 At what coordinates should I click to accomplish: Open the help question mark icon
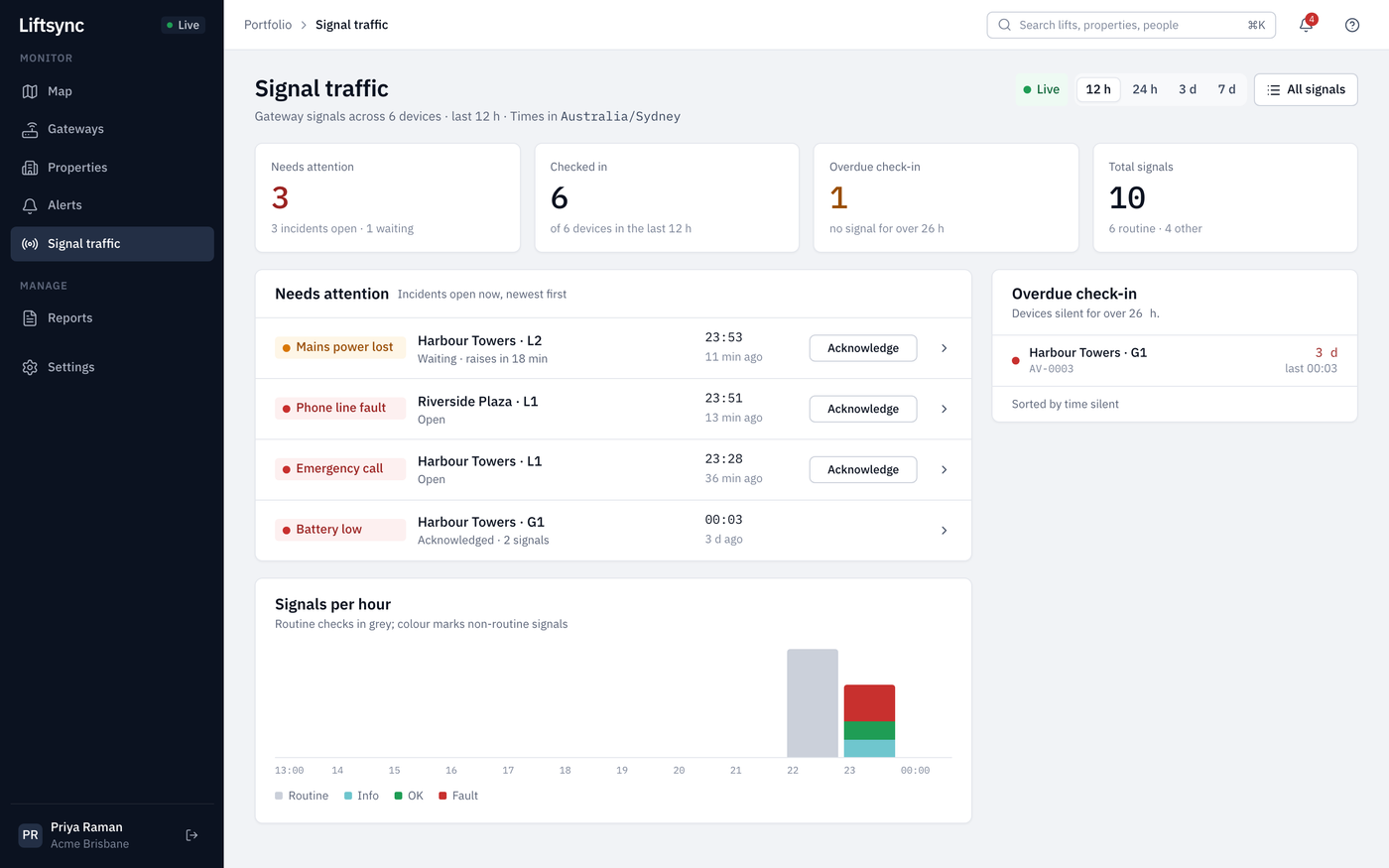(x=1352, y=25)
